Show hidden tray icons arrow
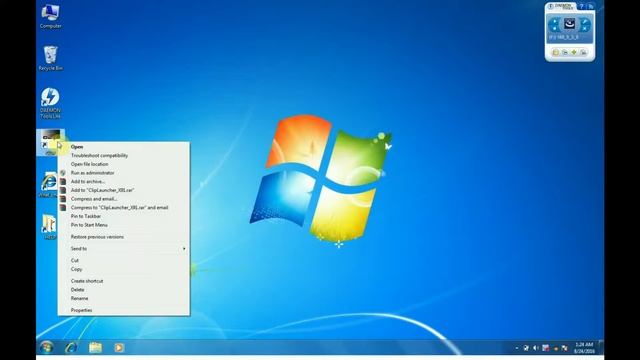Image resolution: width=640 pixels, height=360 pixels. [517, 348]
